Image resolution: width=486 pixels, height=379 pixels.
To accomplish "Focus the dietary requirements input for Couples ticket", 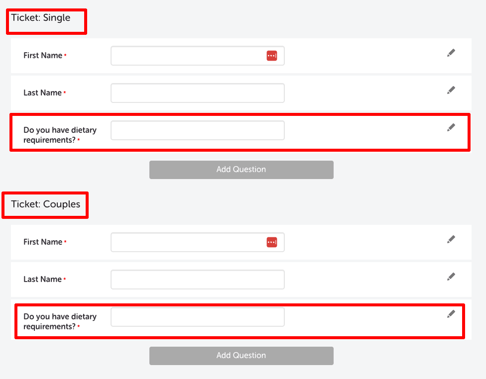I will pos(198,317).
